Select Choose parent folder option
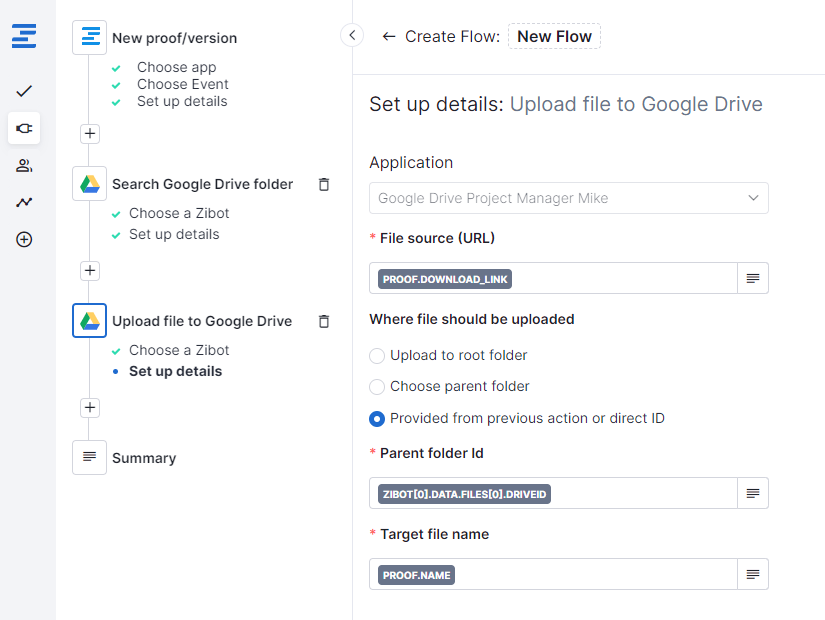Viewport: 825px width, 620px height. pos(377,386)
